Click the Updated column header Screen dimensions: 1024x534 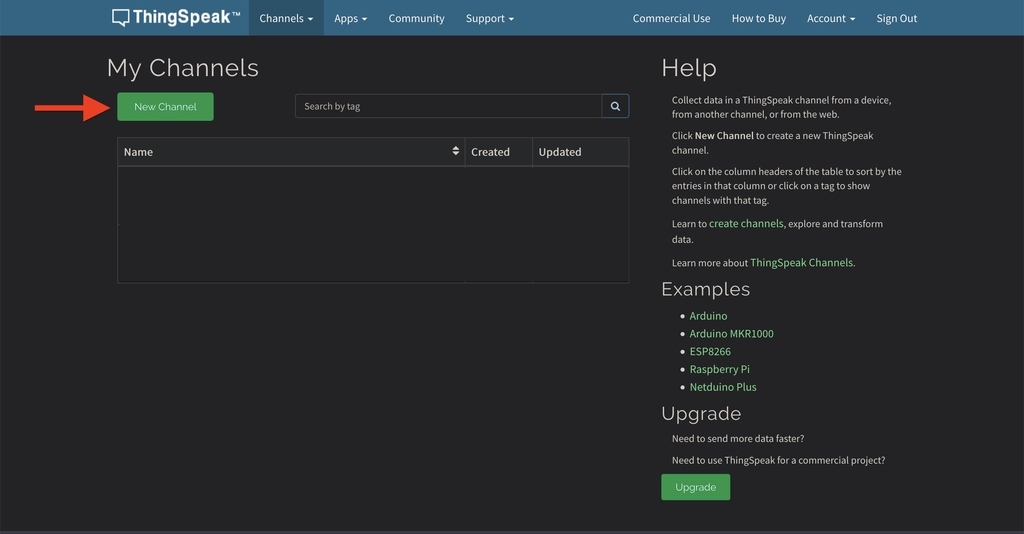(x=581, y=151)
